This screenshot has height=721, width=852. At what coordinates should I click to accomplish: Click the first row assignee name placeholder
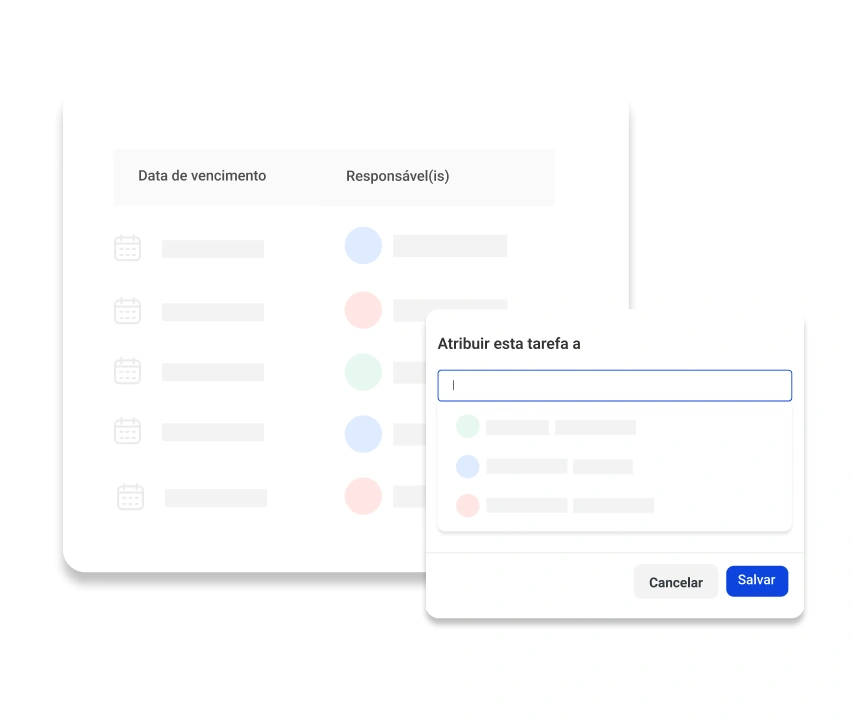(x=449, y=246)
